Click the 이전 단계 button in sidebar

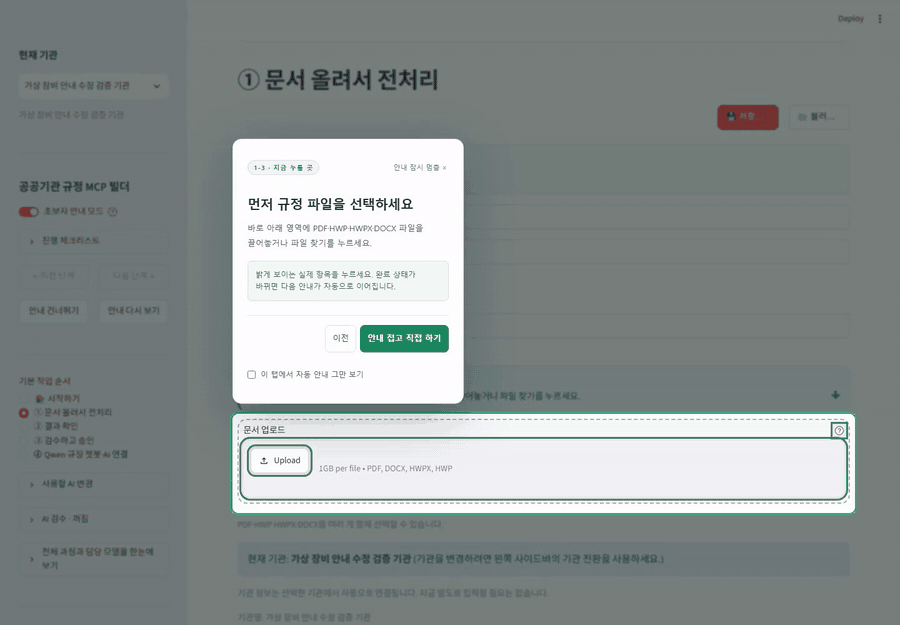point(53,276)
